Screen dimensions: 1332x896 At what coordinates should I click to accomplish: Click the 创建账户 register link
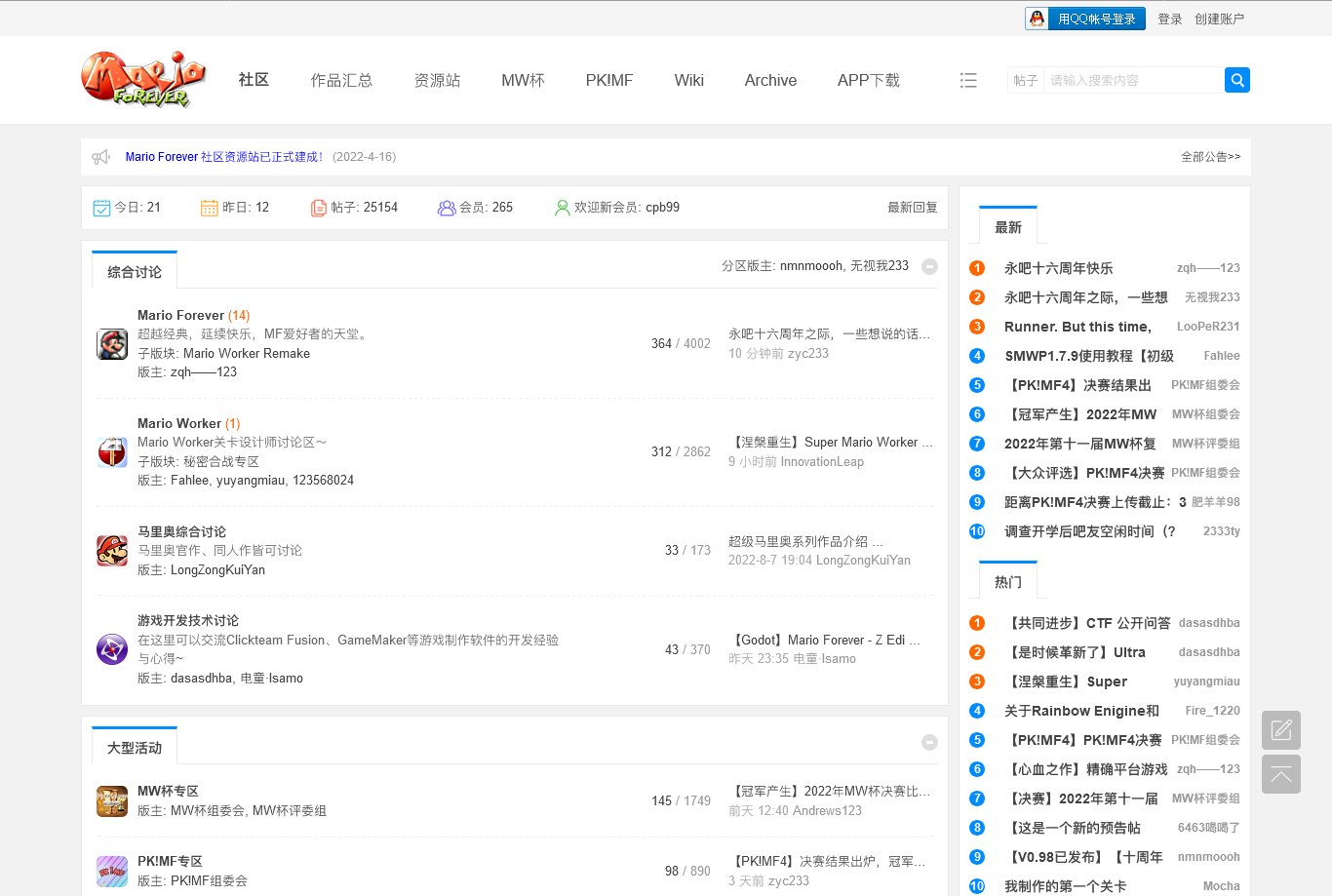(1219, 19)
